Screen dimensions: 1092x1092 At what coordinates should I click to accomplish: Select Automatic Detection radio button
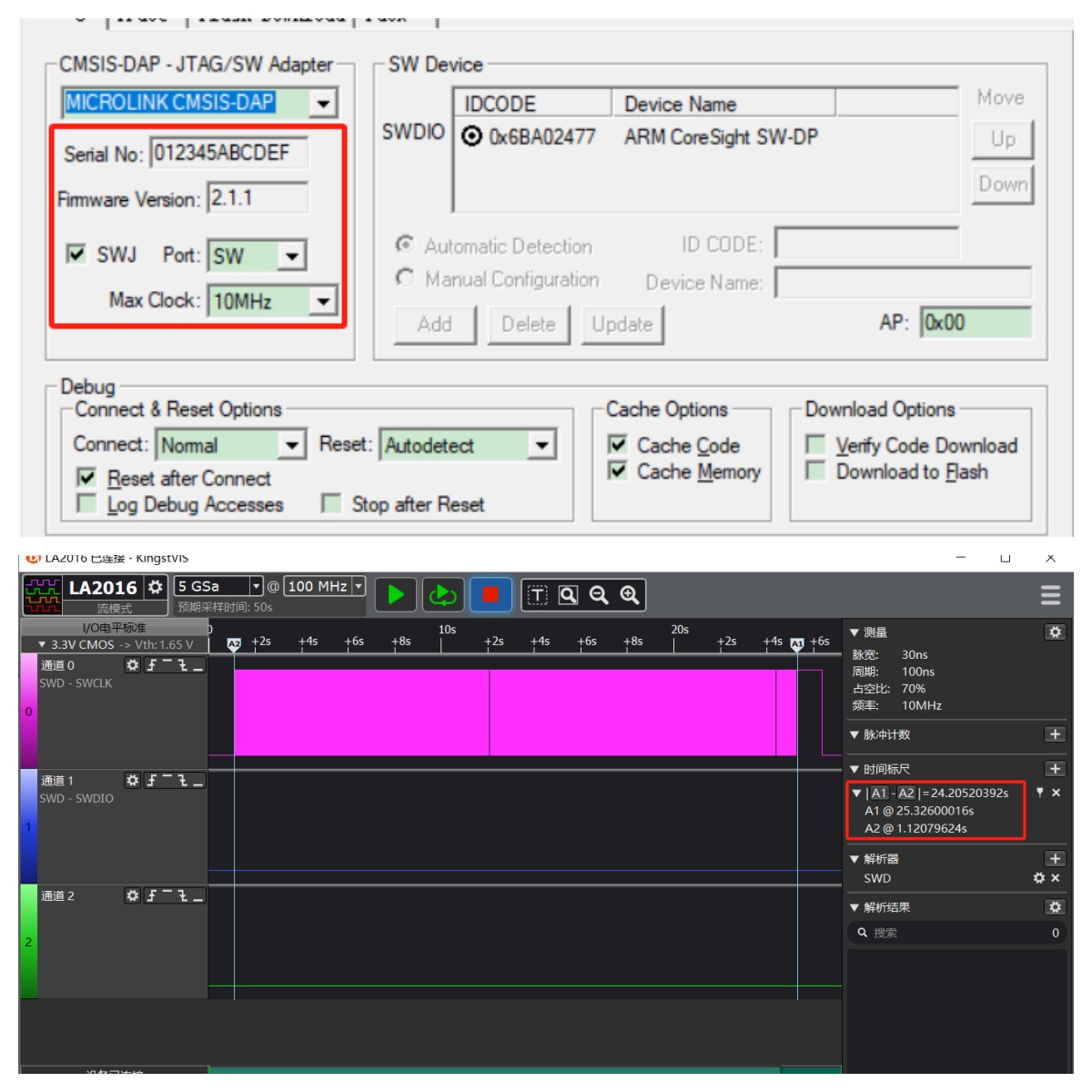[x=404, y=245]
